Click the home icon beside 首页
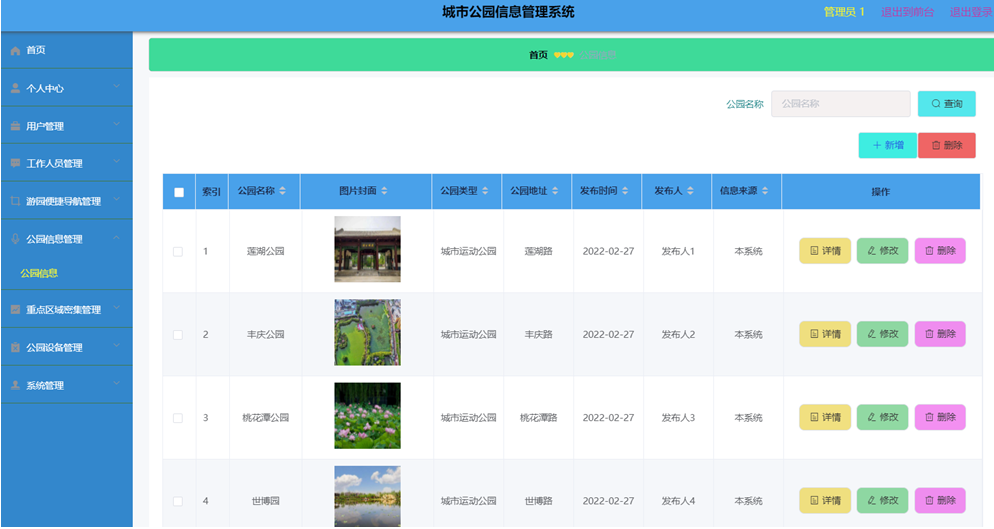994x529 pixels. point(15,51)
